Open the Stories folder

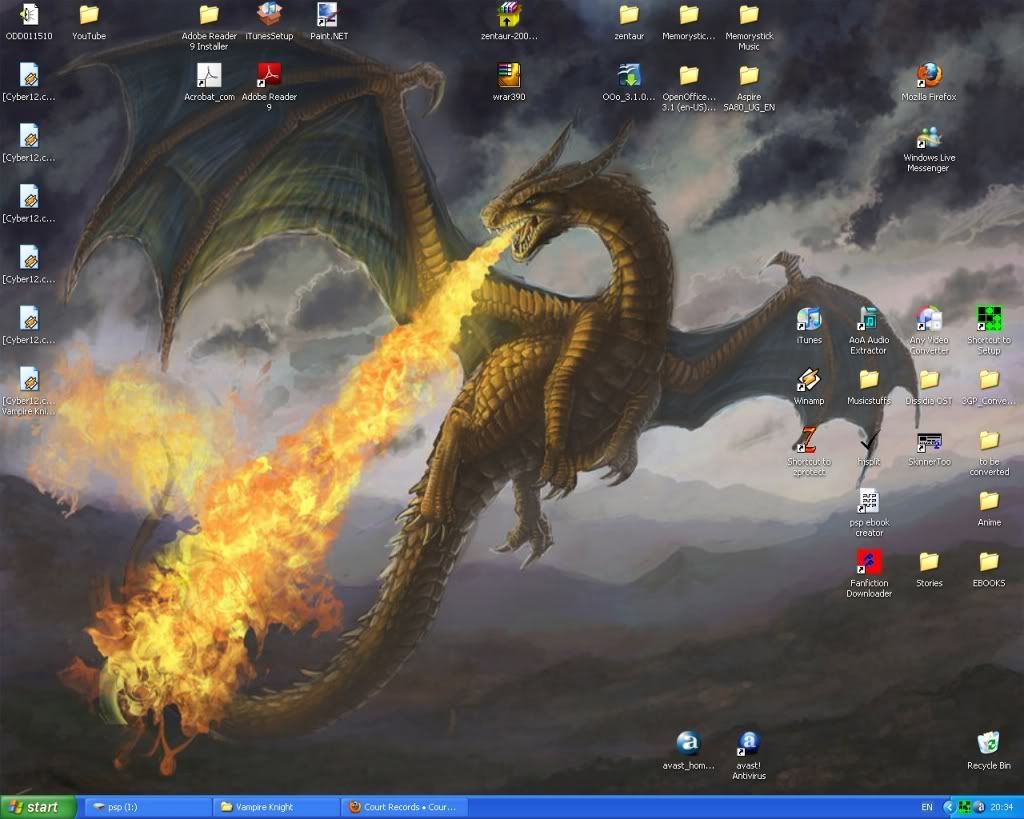point(929,562)
